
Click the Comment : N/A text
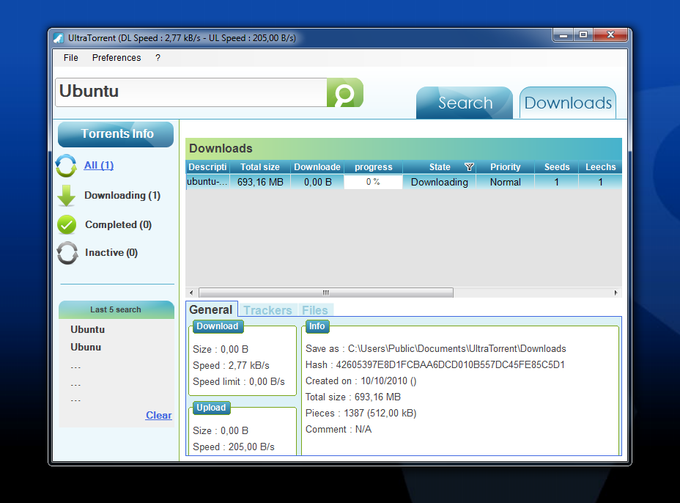(x=338, y=430)
